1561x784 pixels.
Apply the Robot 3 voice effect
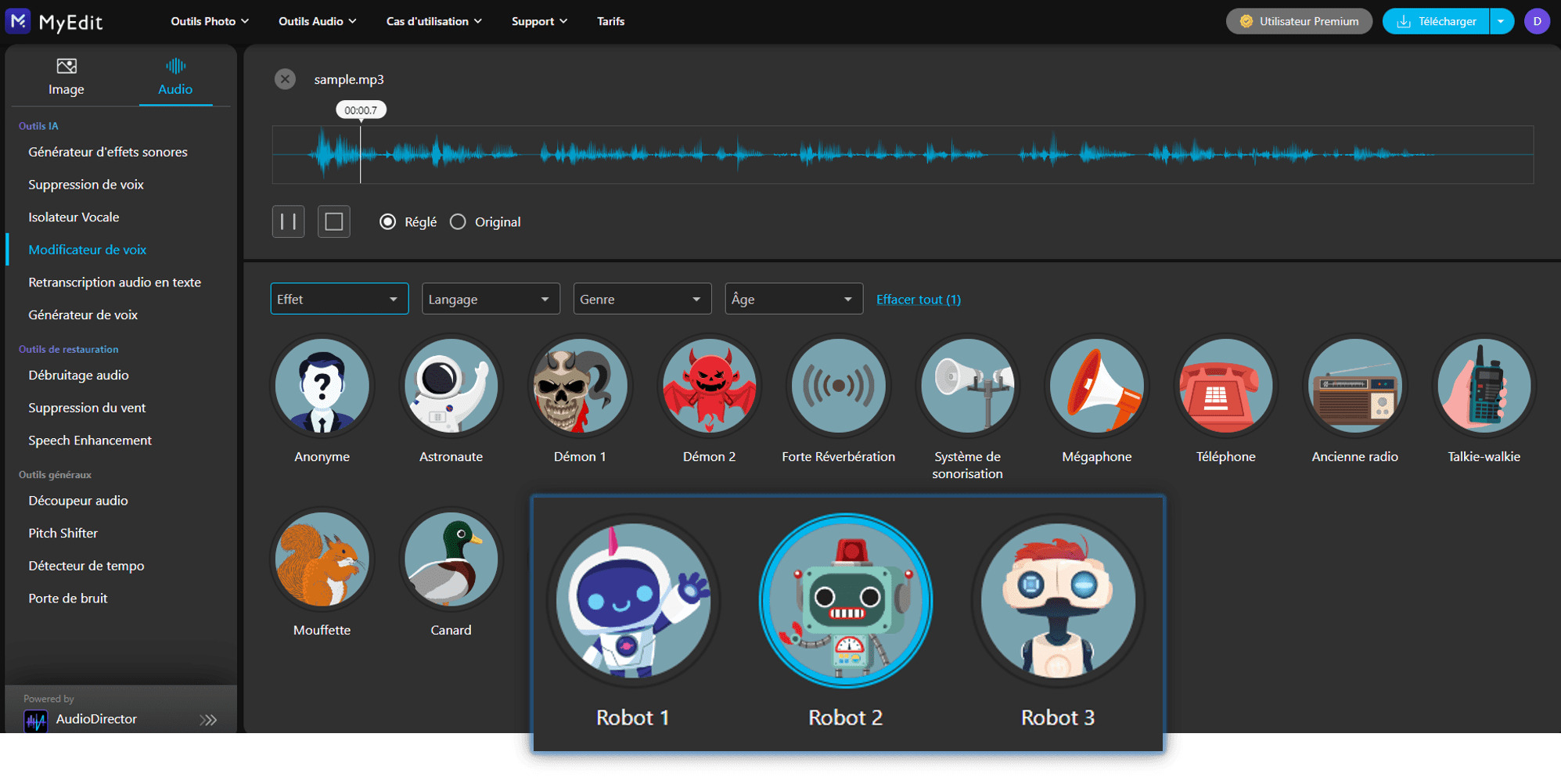click(x=1057, y=601)
